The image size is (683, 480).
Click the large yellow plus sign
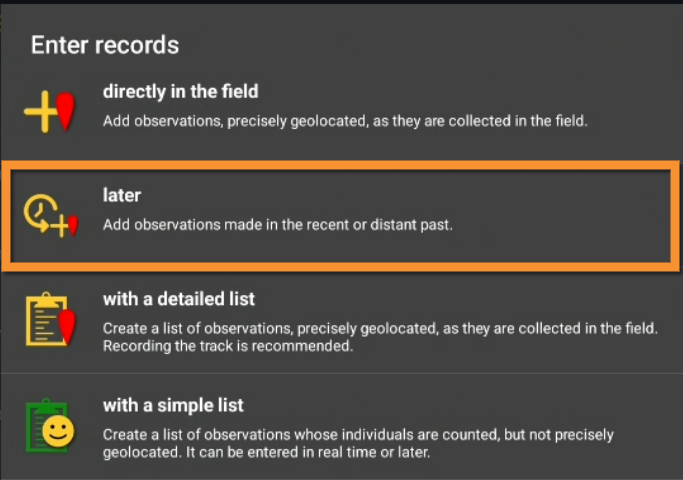[x=41, y=112]
